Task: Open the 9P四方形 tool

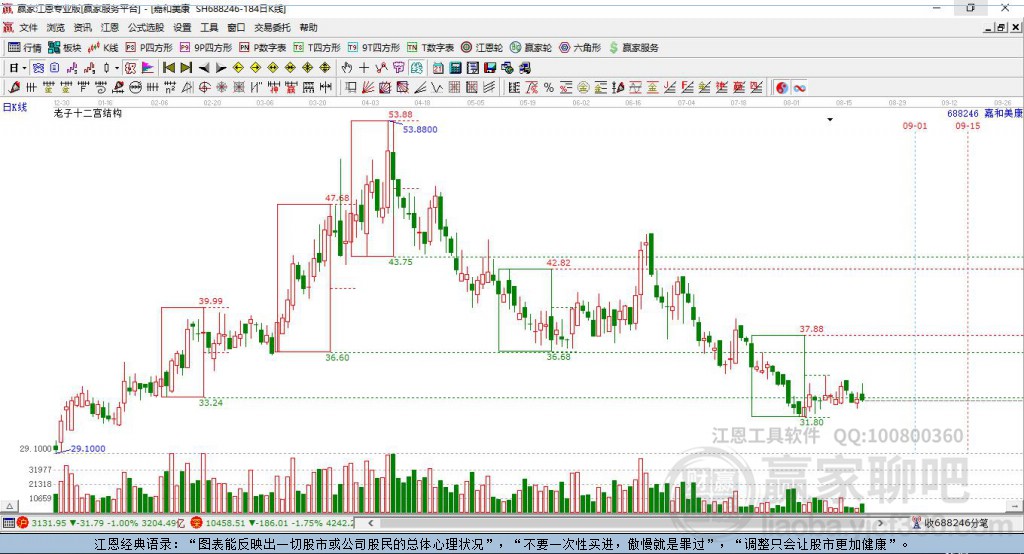Action: pyautogui.click(x=206, y=48)
